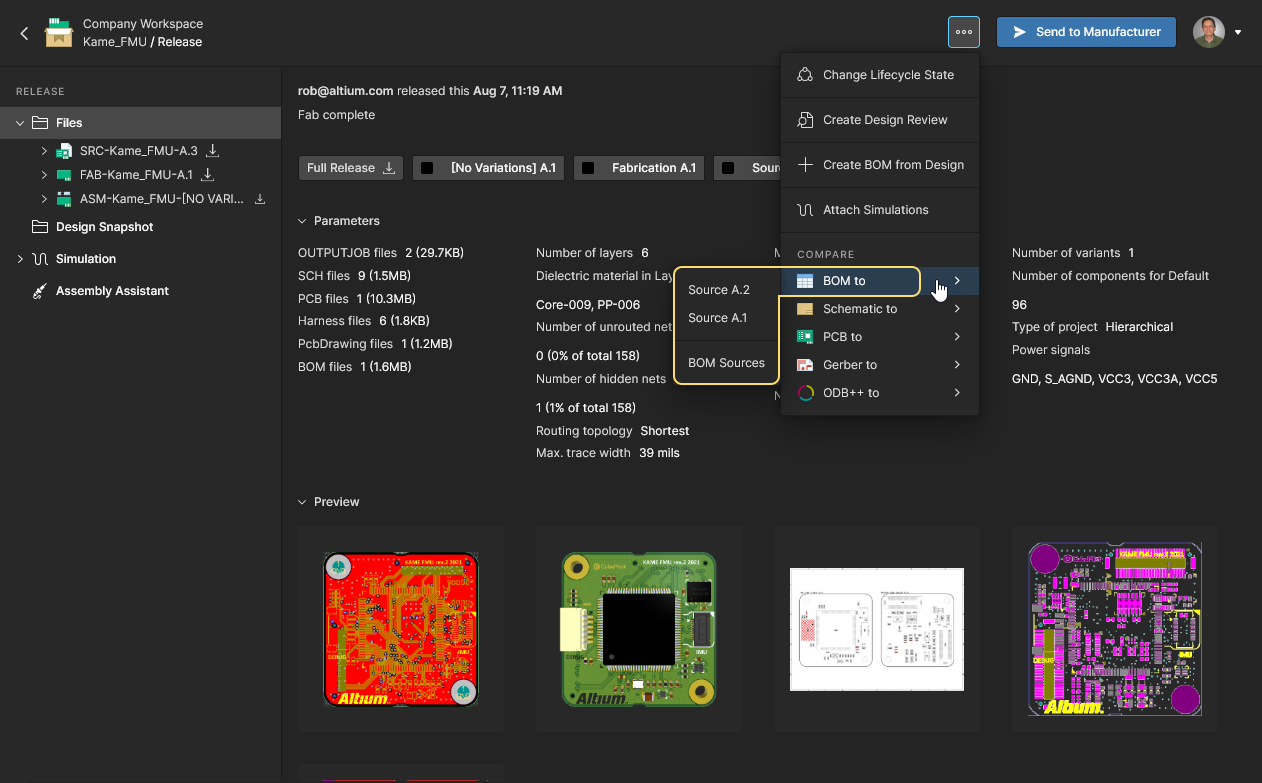Viewport: 1262px width, 783px height.
Task: Expand the ASM-Kame_FMU node
Action: click(44, 199)
